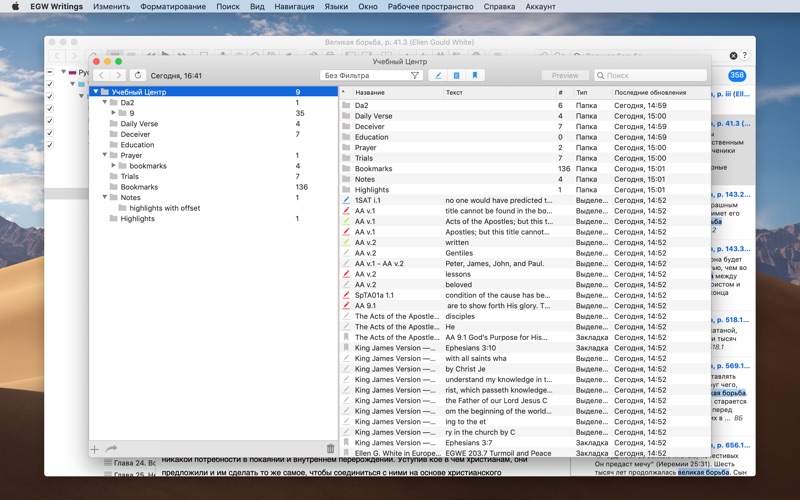The width and height of the screenshot is (800, 500).
Task: Click the red highlight icon of the AA 9.1 row
Action: tap(346, 306)
